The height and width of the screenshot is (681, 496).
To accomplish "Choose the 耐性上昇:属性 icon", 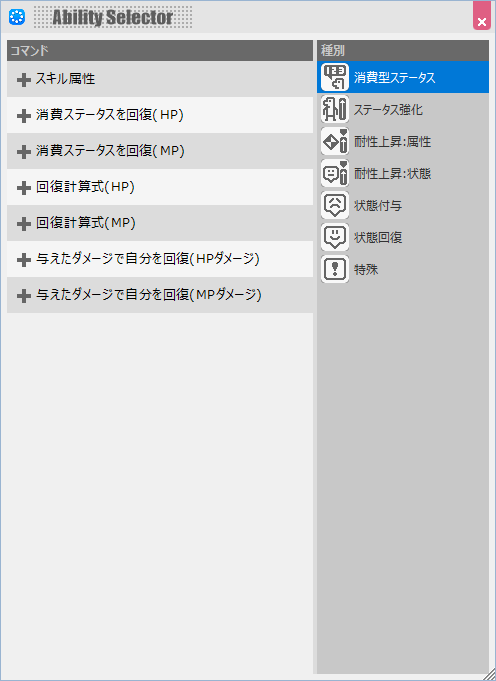I will point(335,142).
